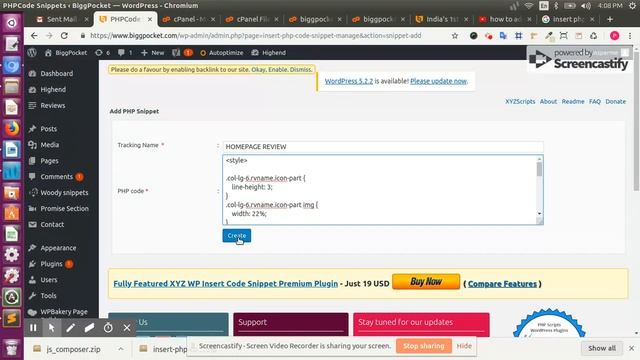Open Tools menu
The width and height of the screenshot is (640, 360).
pyautogui.click(x=48, y=296)
